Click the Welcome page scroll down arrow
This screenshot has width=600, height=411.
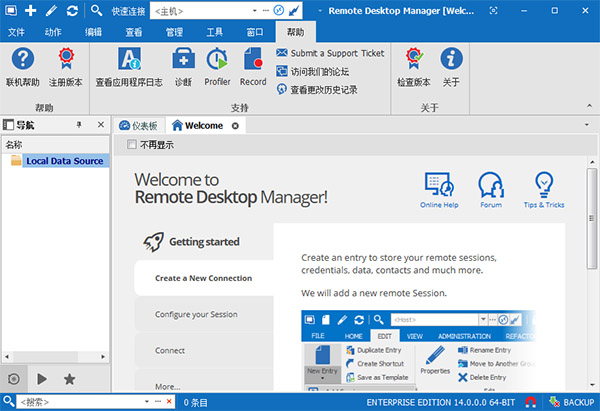(x=592, y=385)
